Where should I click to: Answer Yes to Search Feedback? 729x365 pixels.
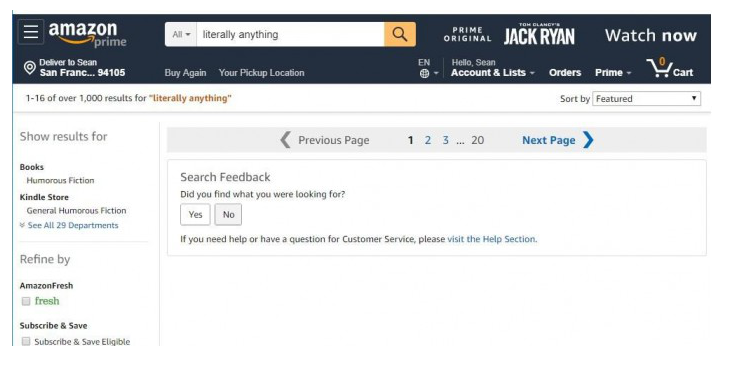coord(195,214)
